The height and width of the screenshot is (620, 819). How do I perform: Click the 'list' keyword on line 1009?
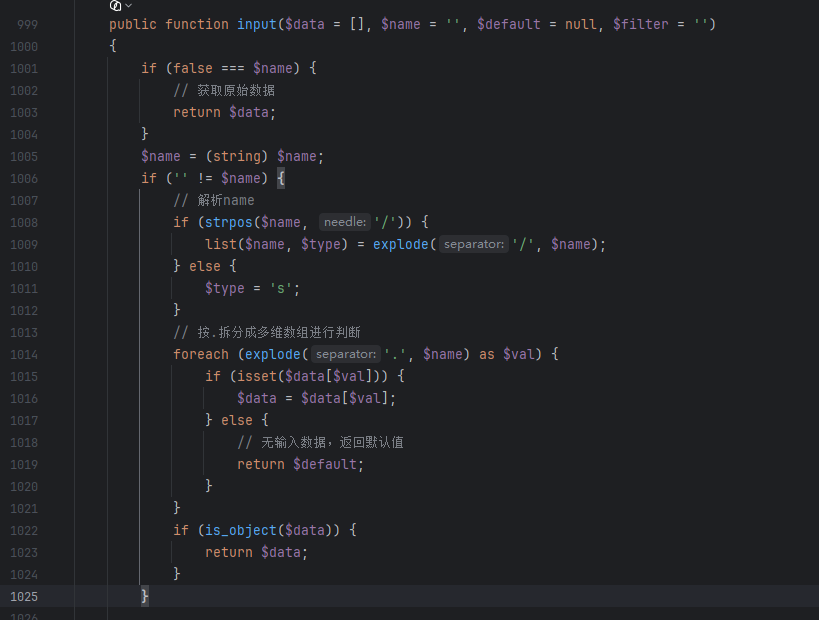pos(221,244)
